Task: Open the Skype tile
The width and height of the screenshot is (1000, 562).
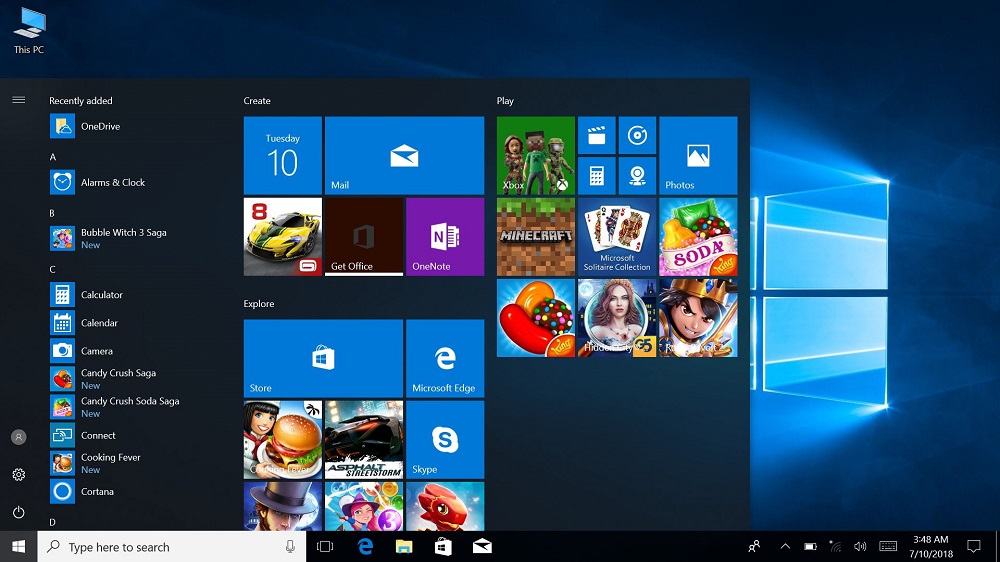Action: click(x=445, y=440)
